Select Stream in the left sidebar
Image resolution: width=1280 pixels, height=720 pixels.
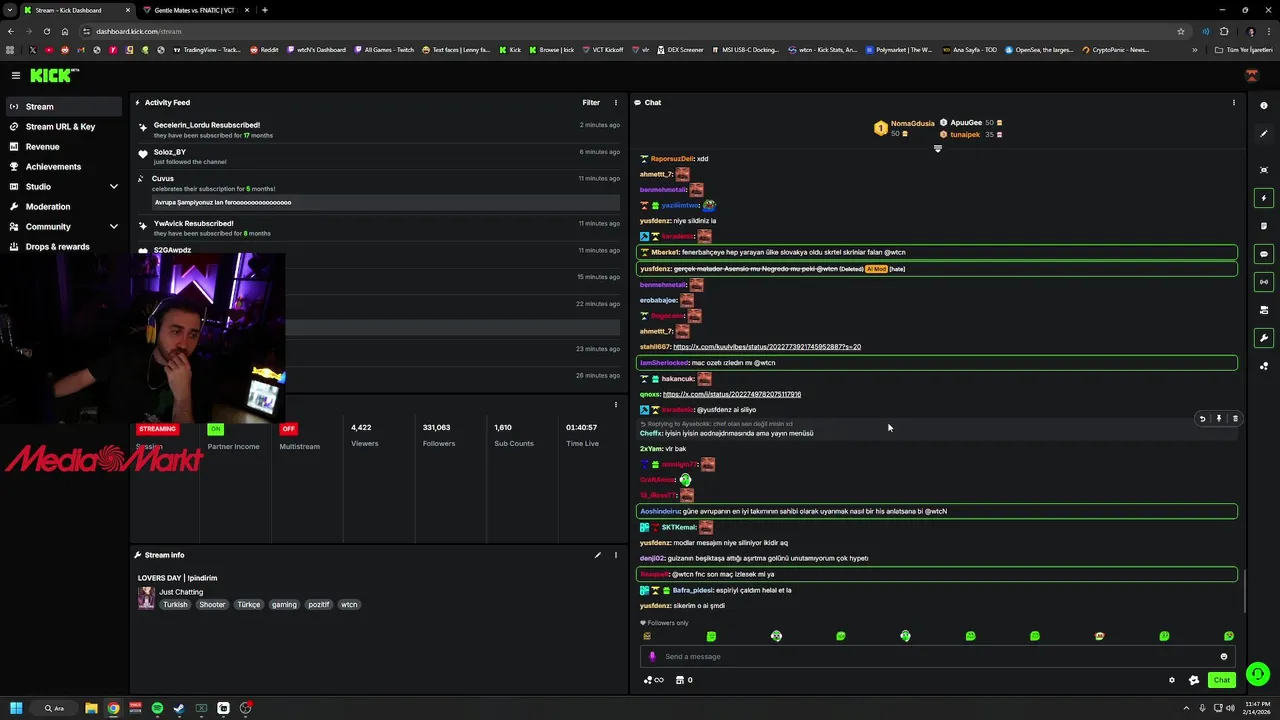(x=64, y=106)
